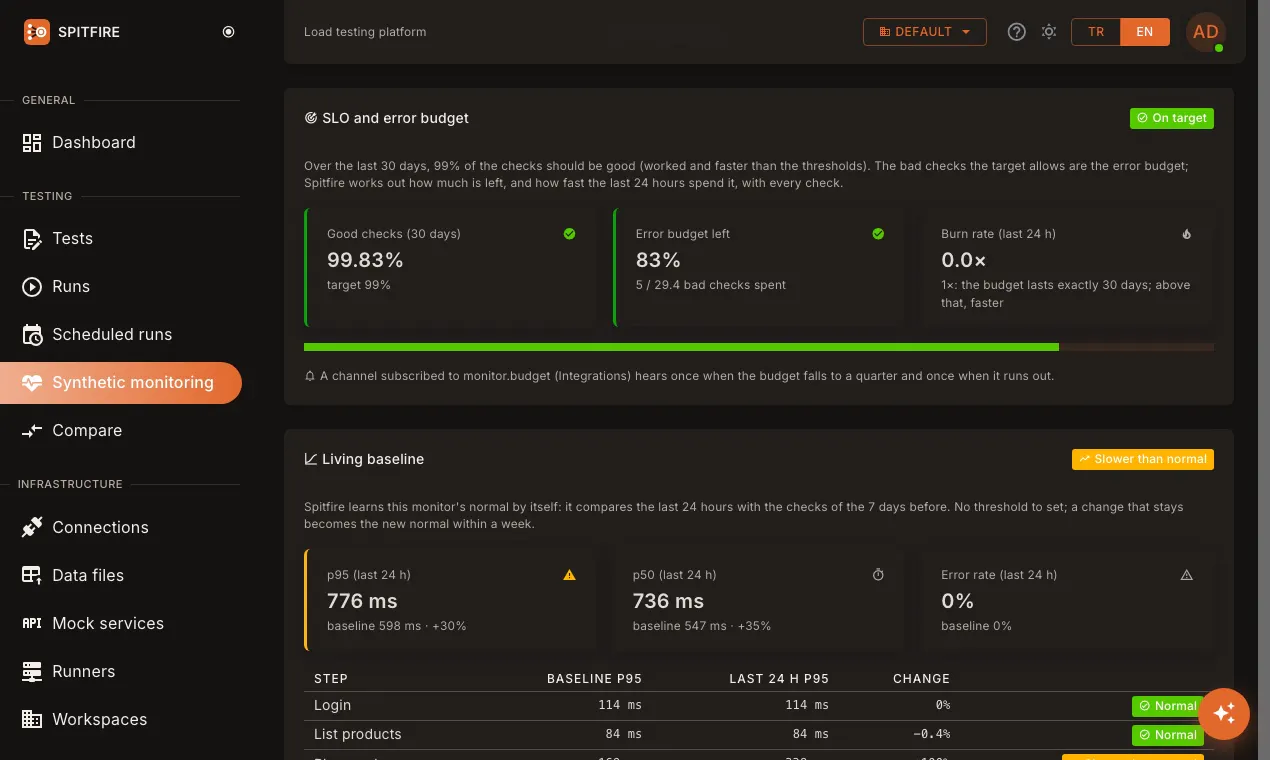Switch language to EN
The height and width of the screenshot is (760, 1270).
1145,32
